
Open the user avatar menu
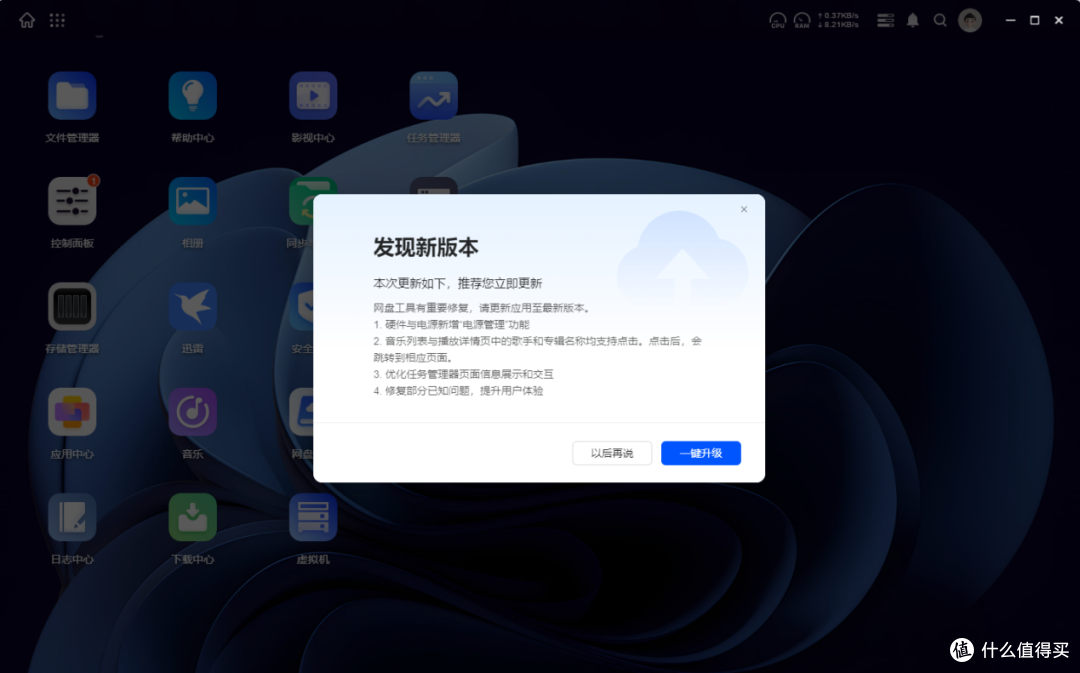click(970, 21)
